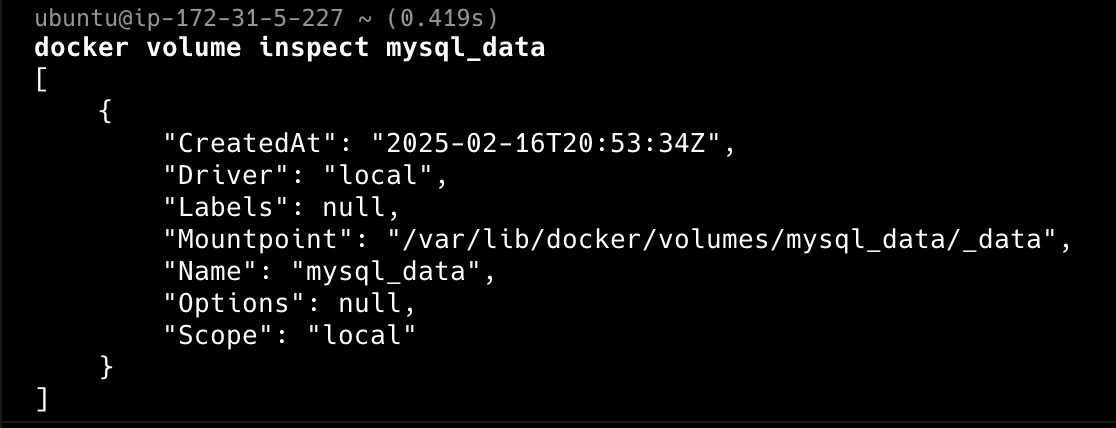Click the word inspect in the command
This screenshot has width=1116, height=428.
pyautogui.click(x=314, y=48)
